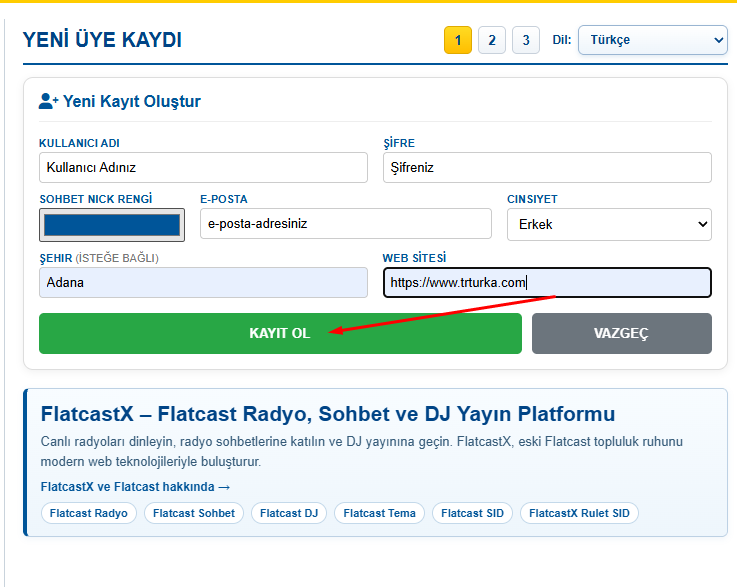This screenshot has height=587, width=737.
Task: Focus the E-Posta address field
Action: click(x=345, y=224)
